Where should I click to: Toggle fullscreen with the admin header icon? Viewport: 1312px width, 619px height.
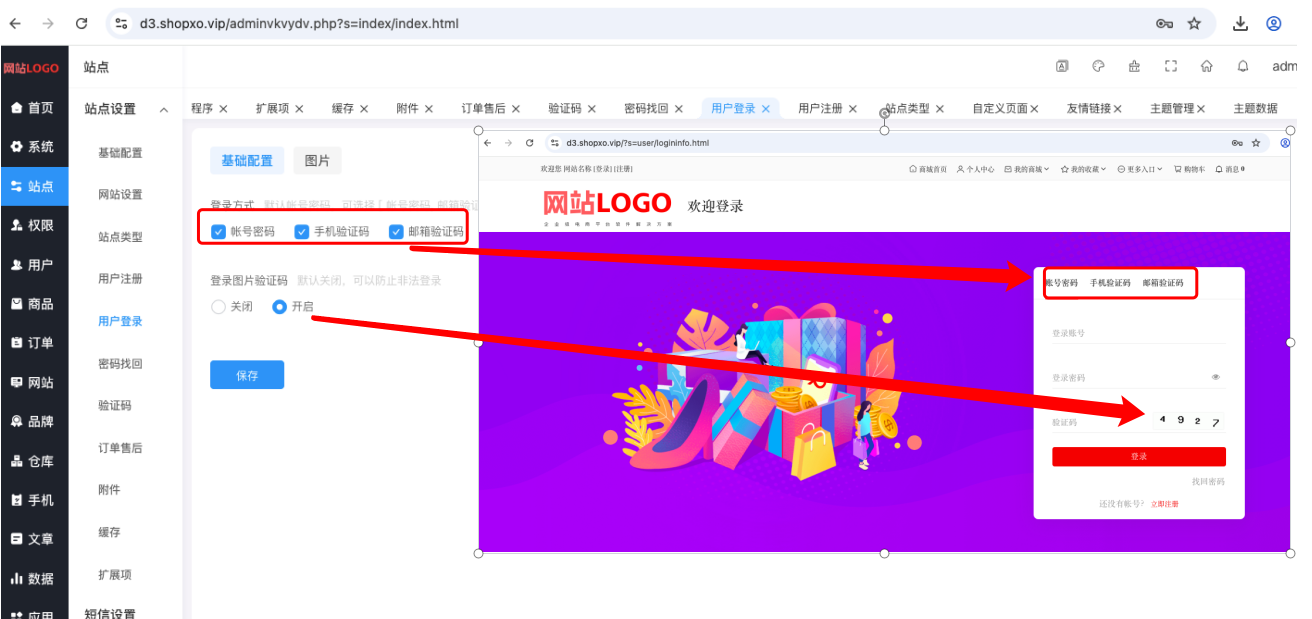coord(1171,67)
